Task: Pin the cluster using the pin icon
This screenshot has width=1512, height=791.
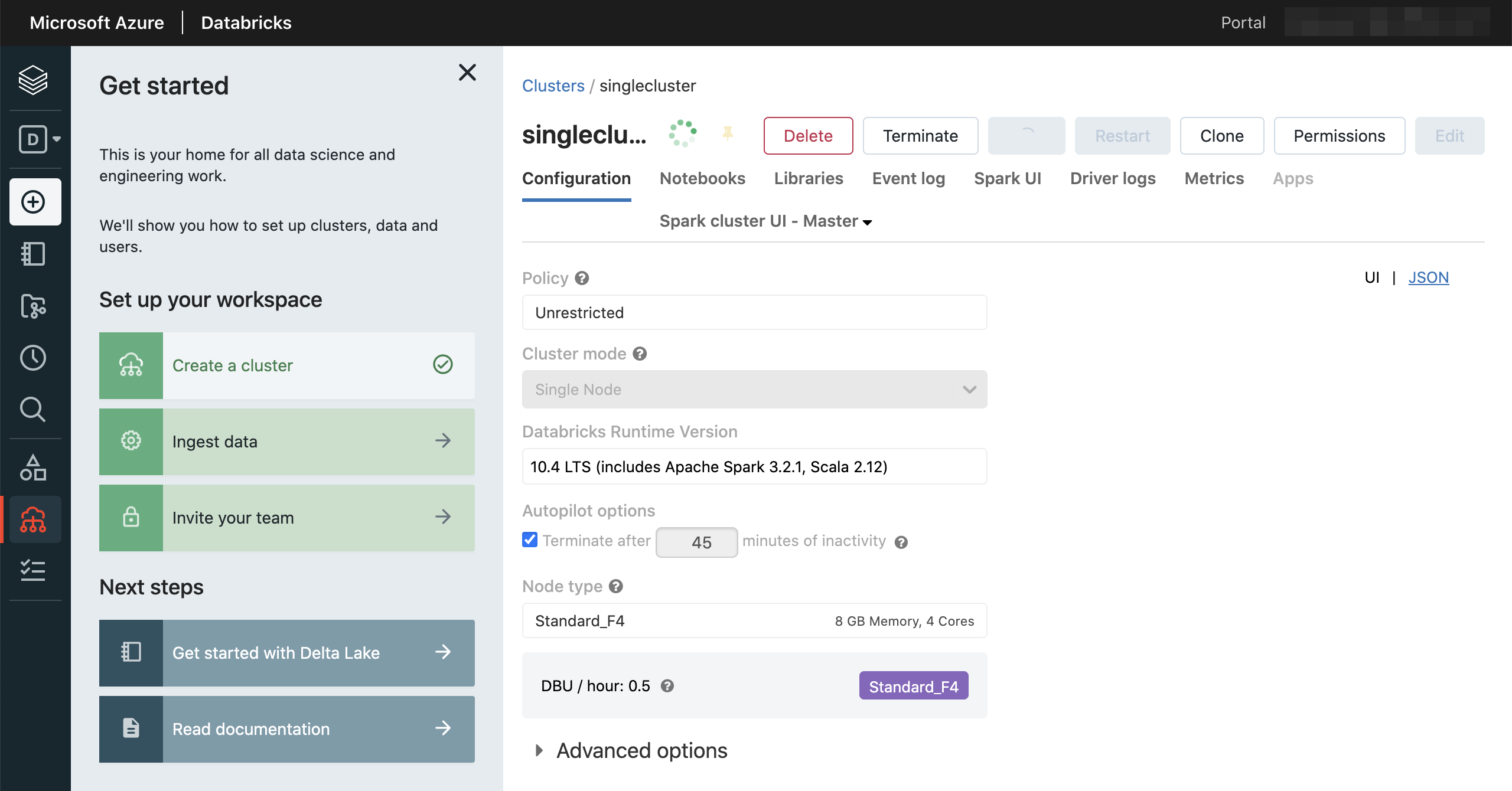Action: [x=728, y=135]
